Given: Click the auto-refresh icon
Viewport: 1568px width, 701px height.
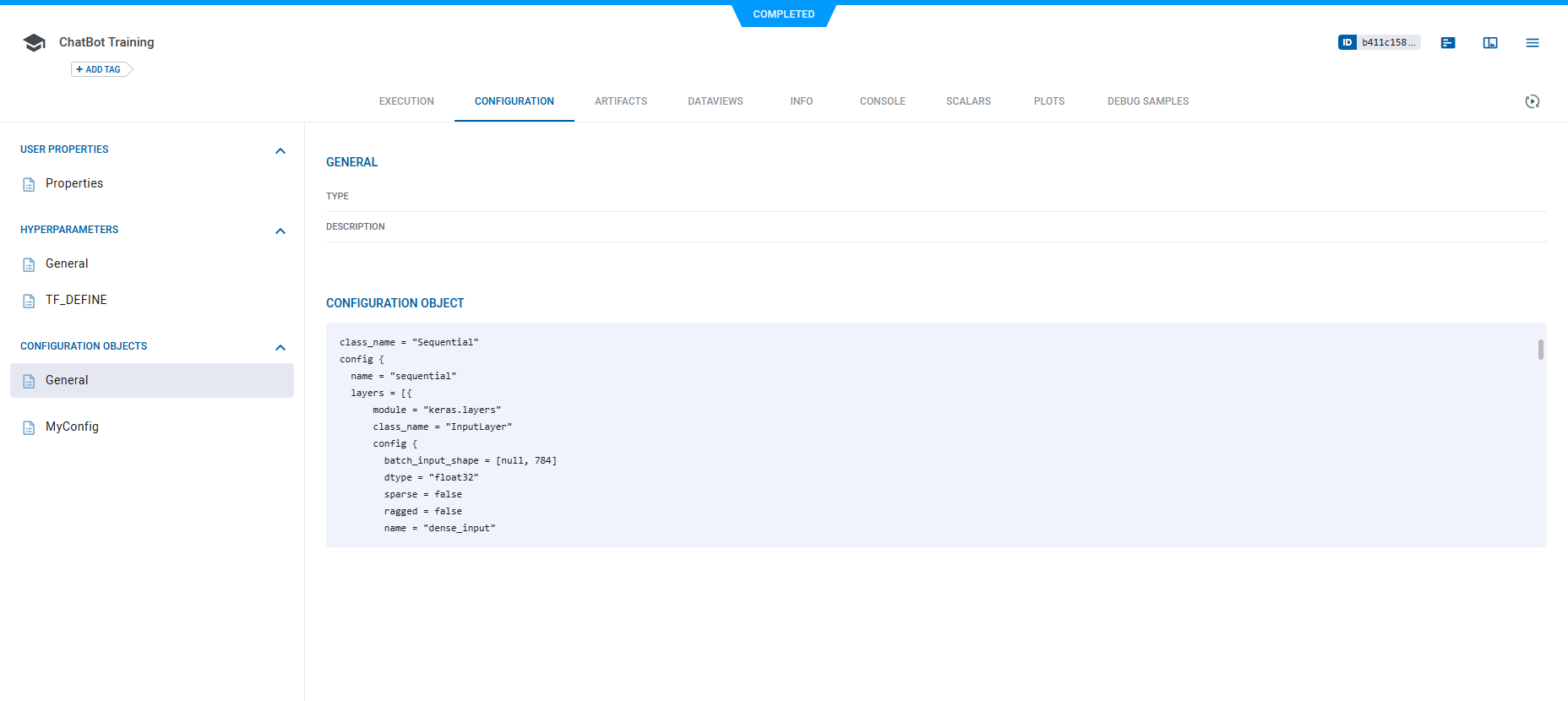Looking at the screenshot, I should pos(1533,101).
